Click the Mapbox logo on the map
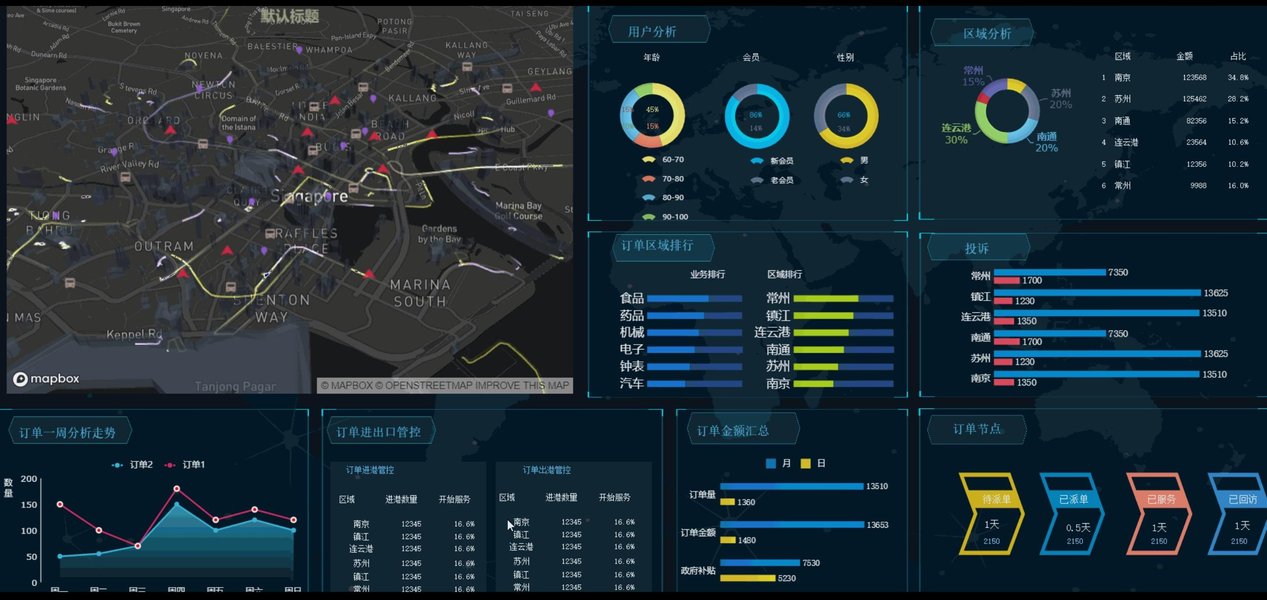 46,379
